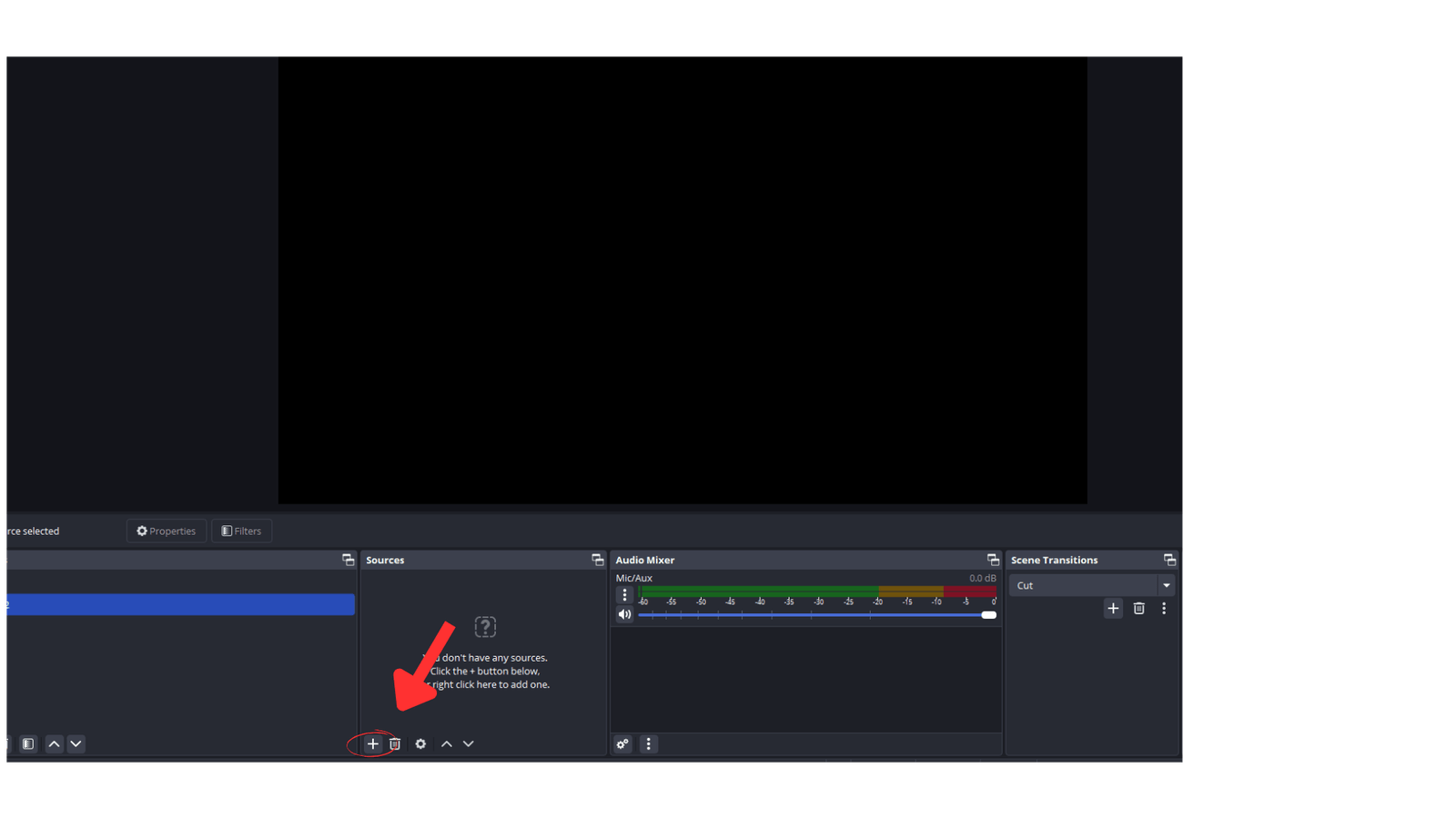Image resolution: width=1456 pixels, height=819 pixels.
Task: Click the black preview canvas
Action: [682, 280]
